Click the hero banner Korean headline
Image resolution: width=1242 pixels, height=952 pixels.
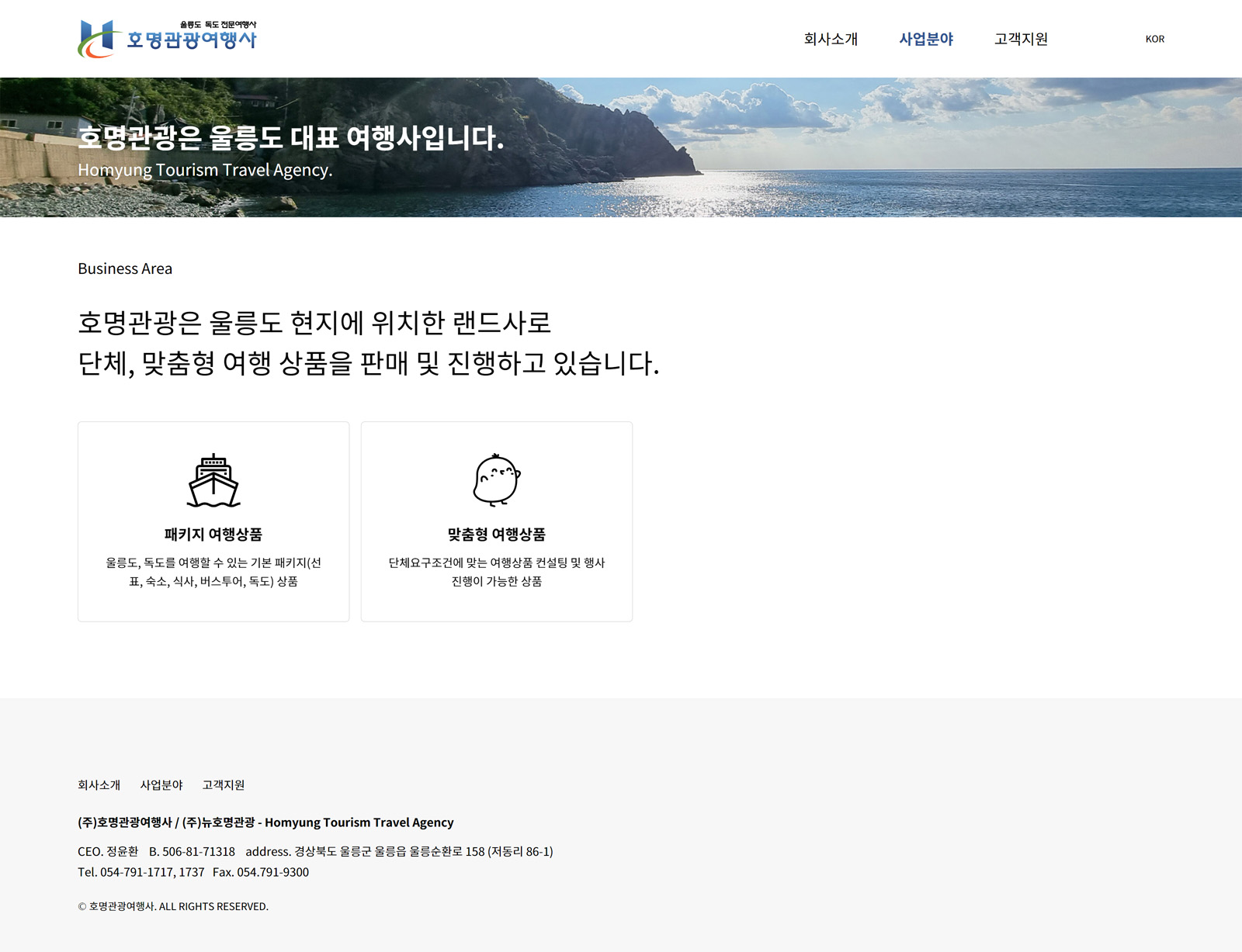pos(291,138)
